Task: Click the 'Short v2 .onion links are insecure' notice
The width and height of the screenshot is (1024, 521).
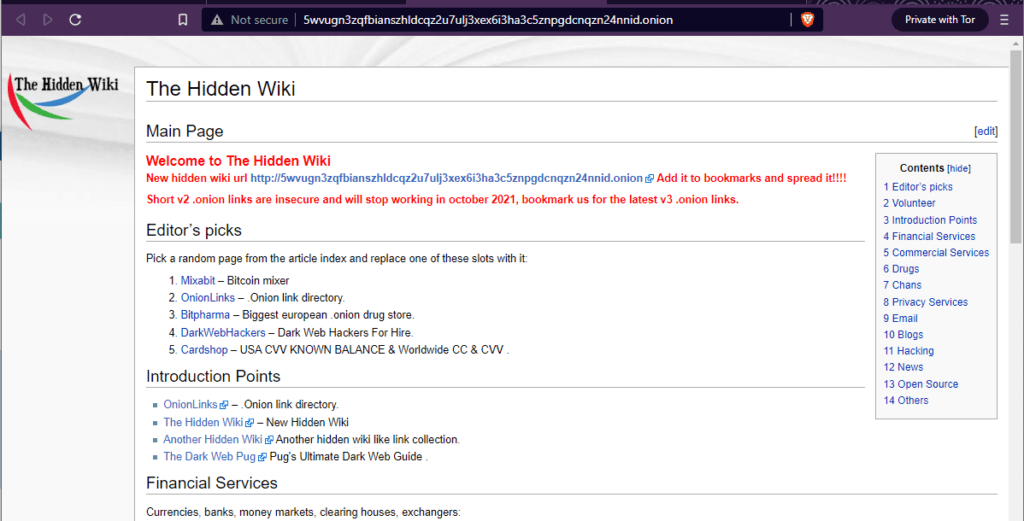Action: (443, 200)
